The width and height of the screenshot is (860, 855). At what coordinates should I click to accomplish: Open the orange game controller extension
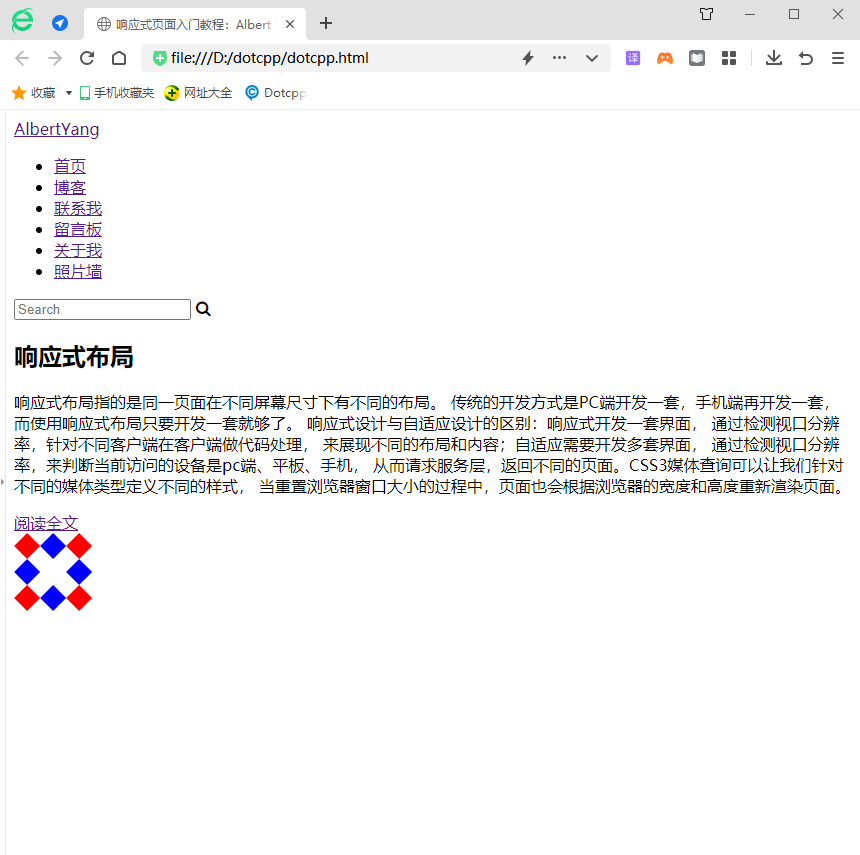click(665, 58)
